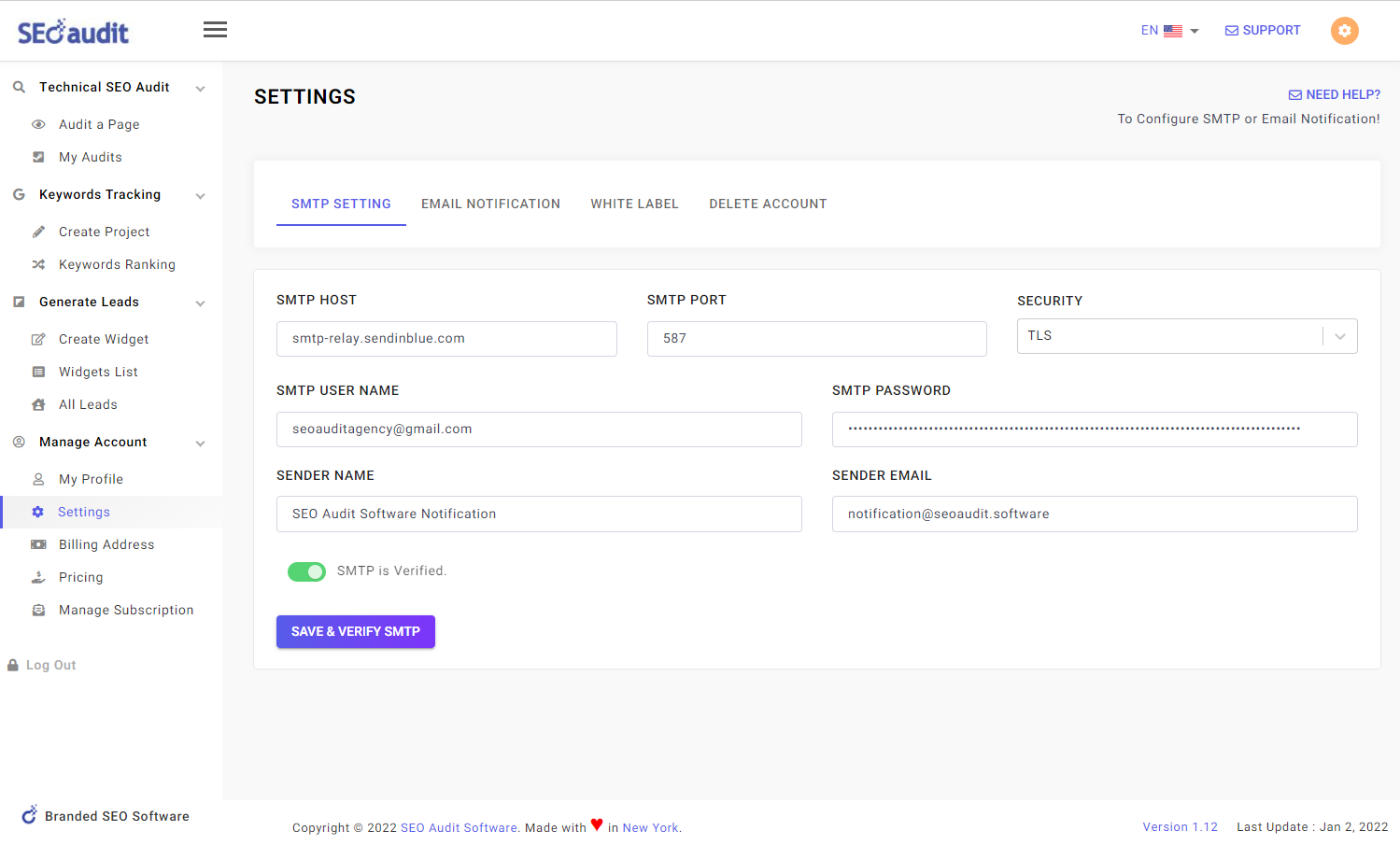This screenshot has width=1400, height=845.
Task: Toggle the SMTP is Verified switch
Action: (x=306, y=571)
